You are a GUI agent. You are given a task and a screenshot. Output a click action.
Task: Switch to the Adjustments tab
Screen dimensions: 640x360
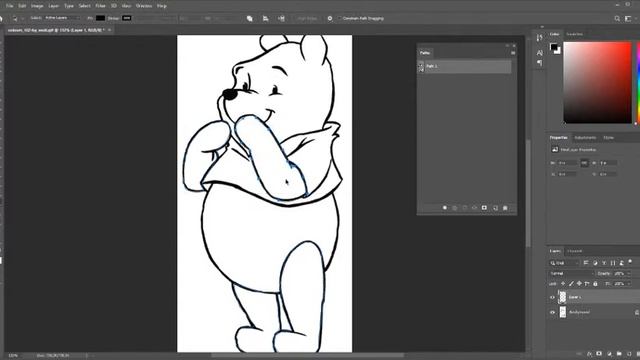pyautogui.click(x=585, y=138)
